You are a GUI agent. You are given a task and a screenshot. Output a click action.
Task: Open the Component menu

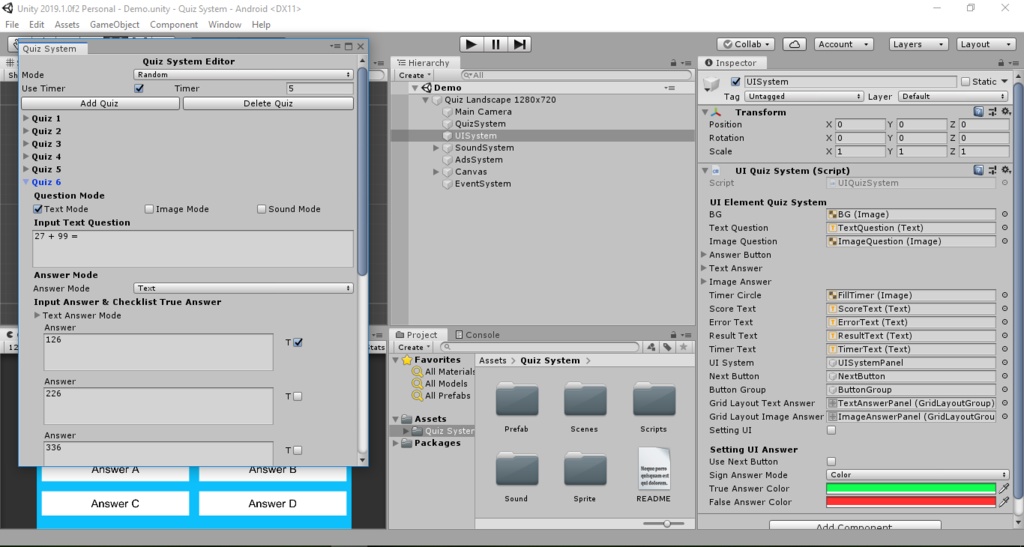point(174,24)
